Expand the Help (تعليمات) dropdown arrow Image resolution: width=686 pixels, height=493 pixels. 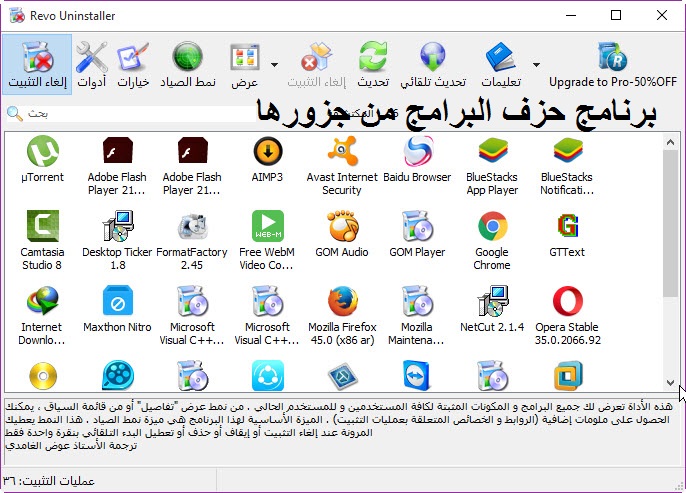pos(536,65)
